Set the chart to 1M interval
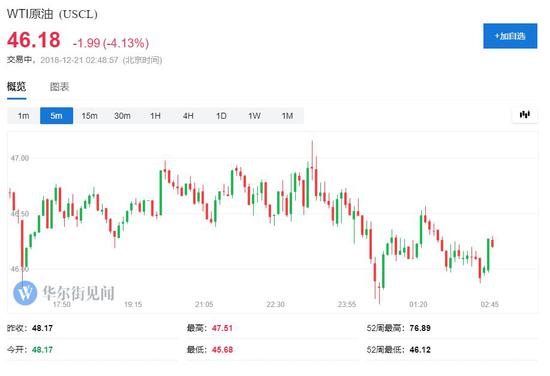This screenshot has width=550, height=376. [287, 116]
